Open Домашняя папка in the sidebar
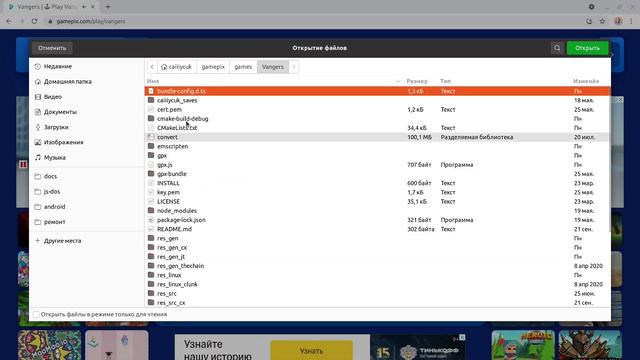 [x=67, y=82]
